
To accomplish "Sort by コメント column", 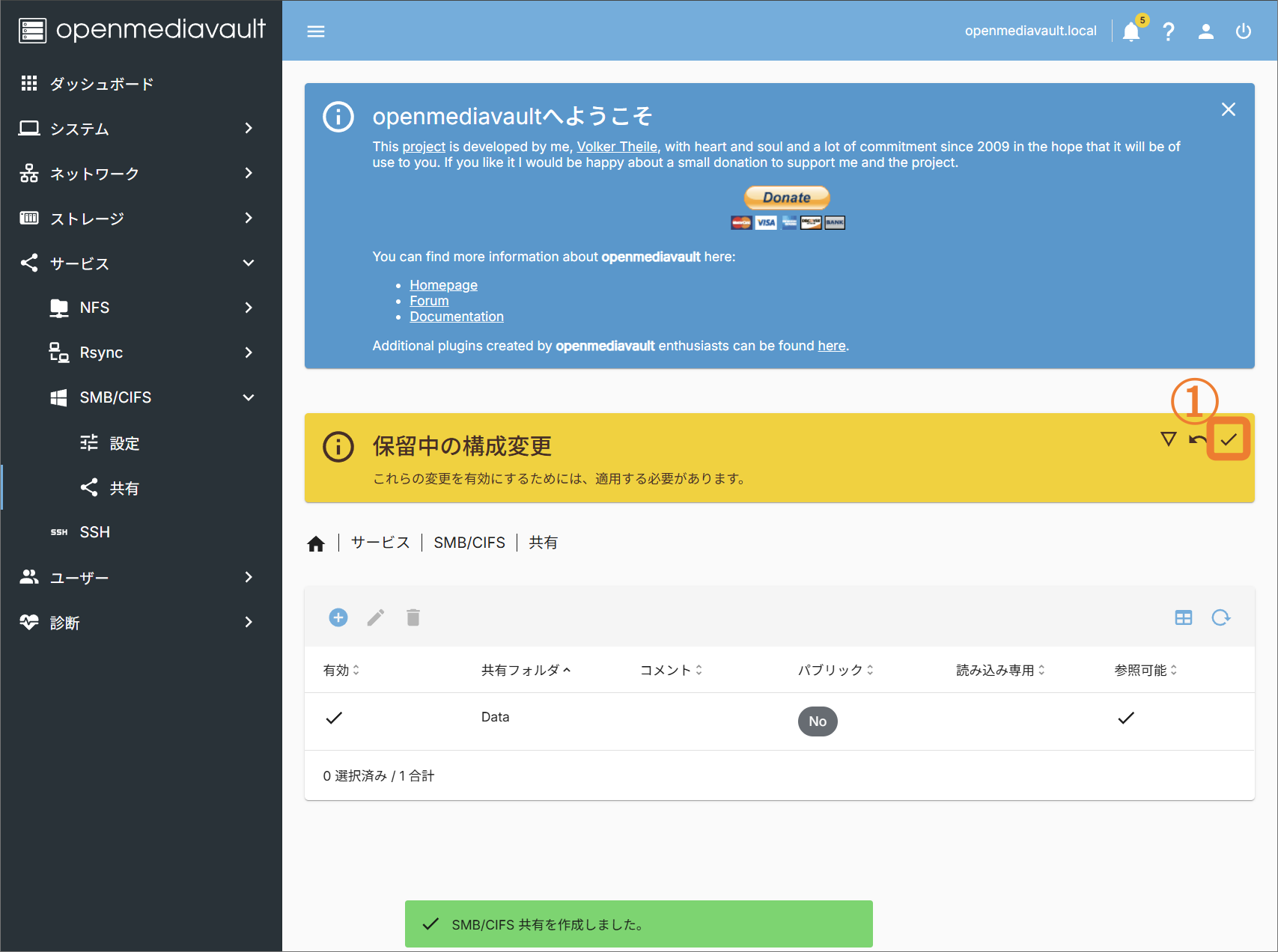I will pyautogui.click(x=671, y=670).
